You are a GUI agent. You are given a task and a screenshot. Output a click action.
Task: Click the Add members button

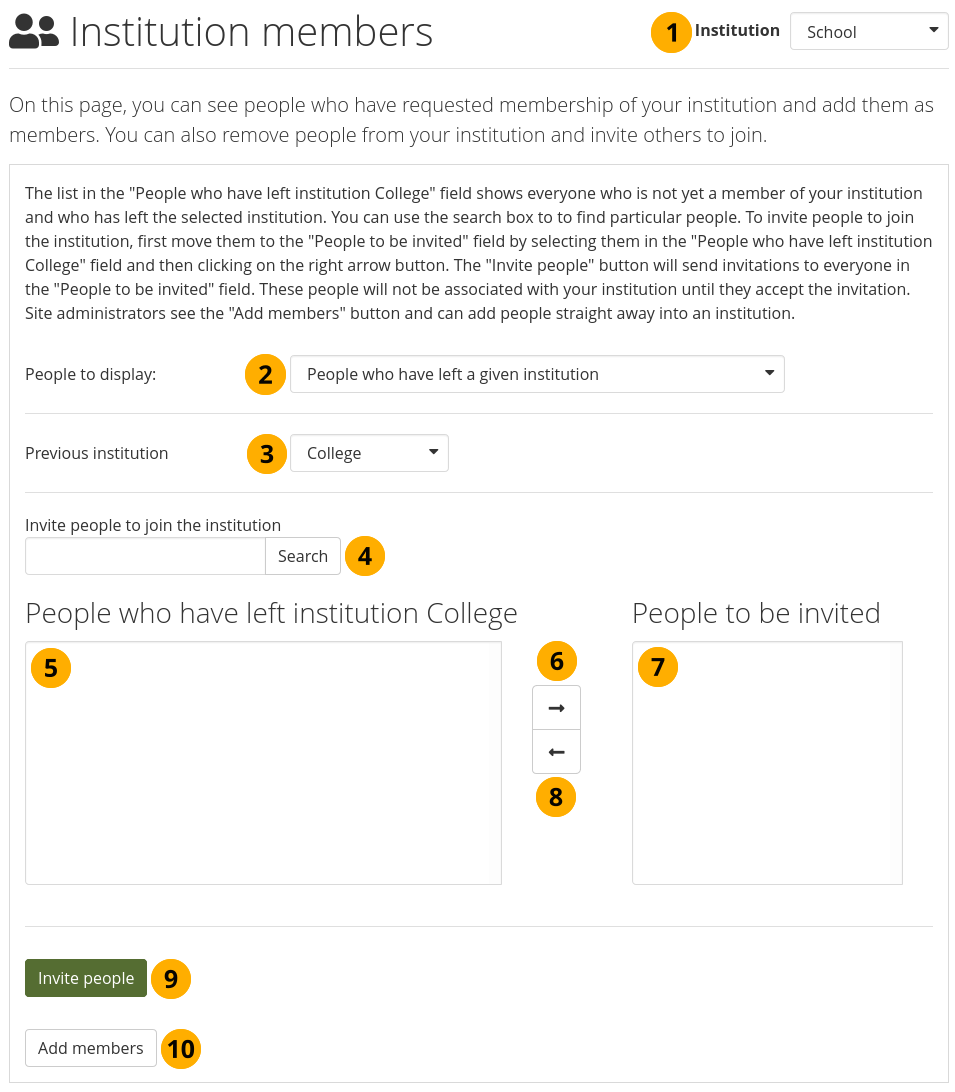(91, 1048)
